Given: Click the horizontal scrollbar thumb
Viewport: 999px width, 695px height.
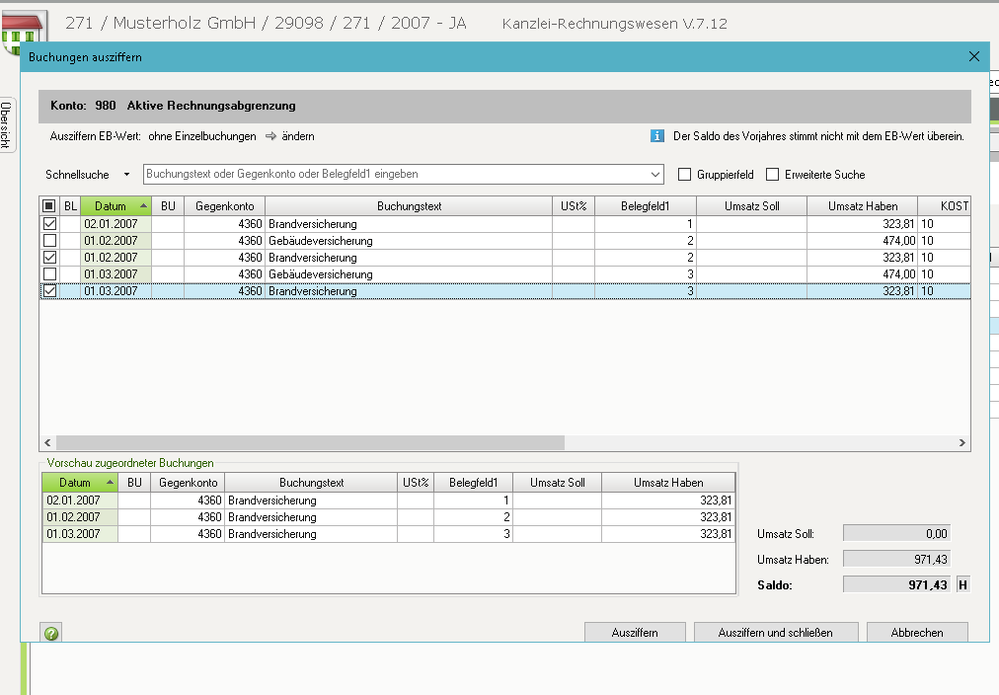Looking at the screenshot, I should pyautogui.click(x=310, y=442).
